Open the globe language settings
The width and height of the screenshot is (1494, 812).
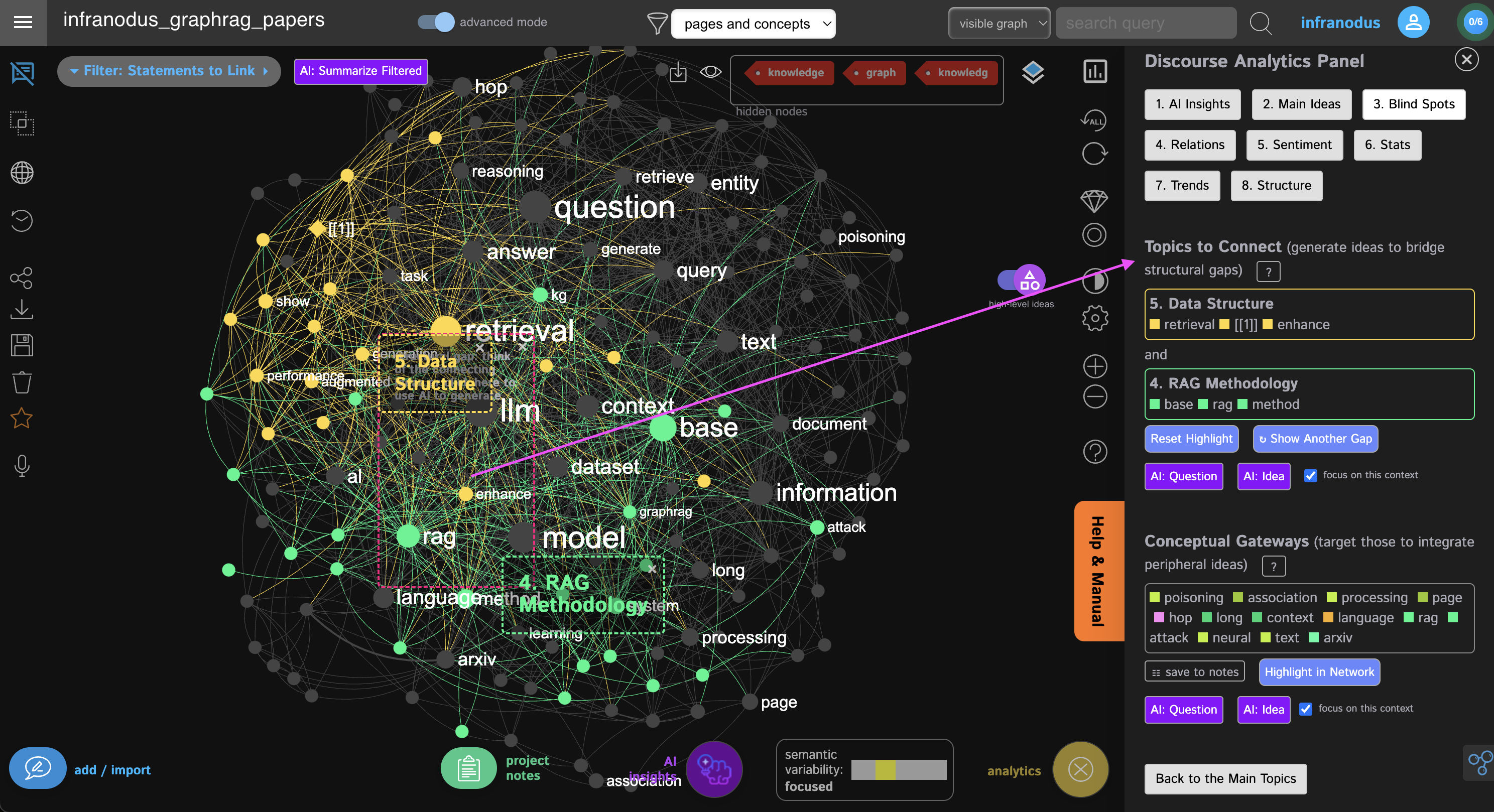[x=22, y=172]
